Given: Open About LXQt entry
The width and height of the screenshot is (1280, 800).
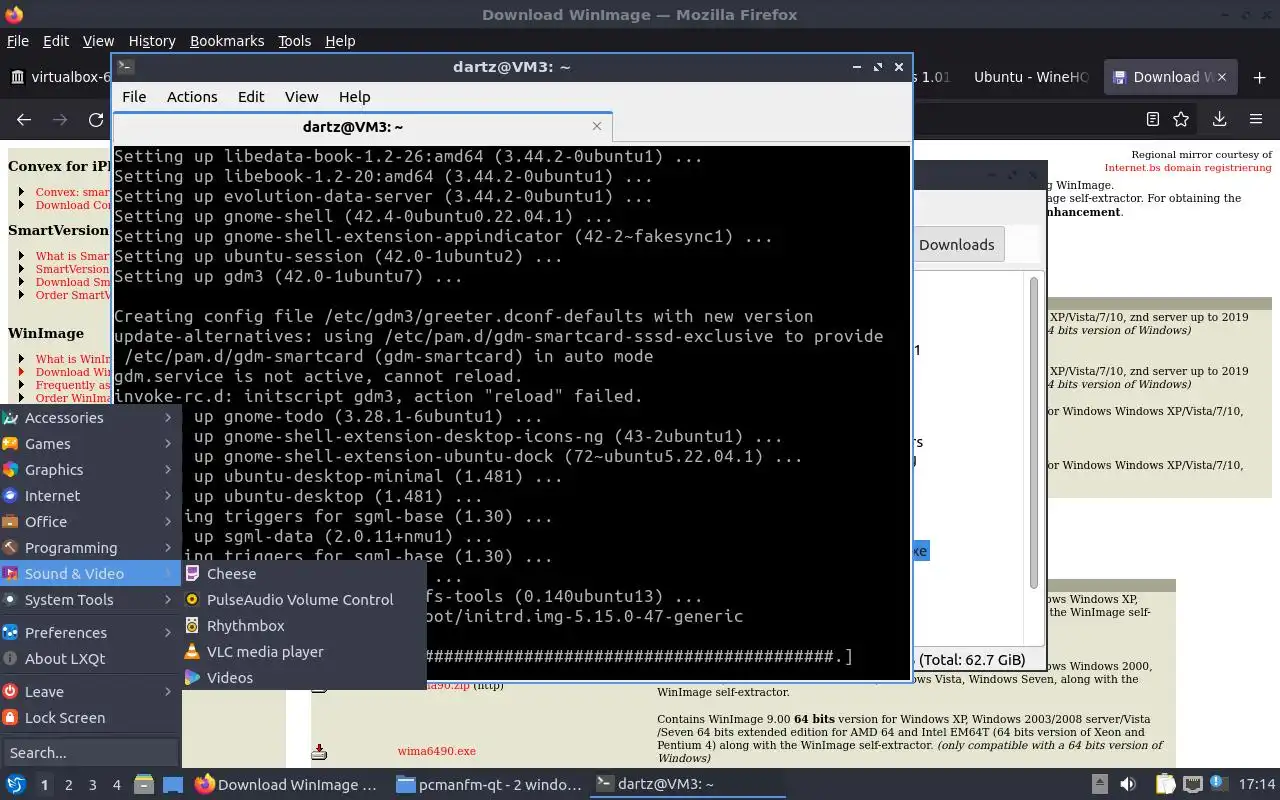Looking at the screenshot, I should 90,659.
